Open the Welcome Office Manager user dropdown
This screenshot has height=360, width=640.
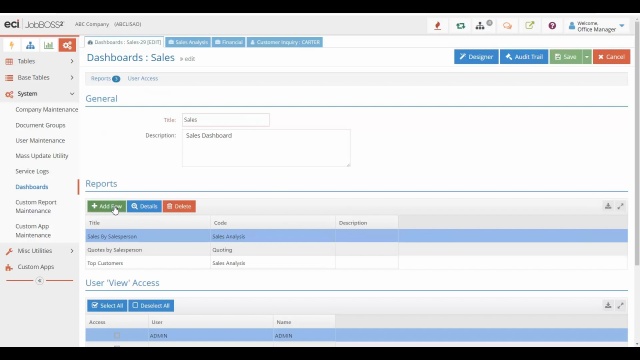[596, 26]
